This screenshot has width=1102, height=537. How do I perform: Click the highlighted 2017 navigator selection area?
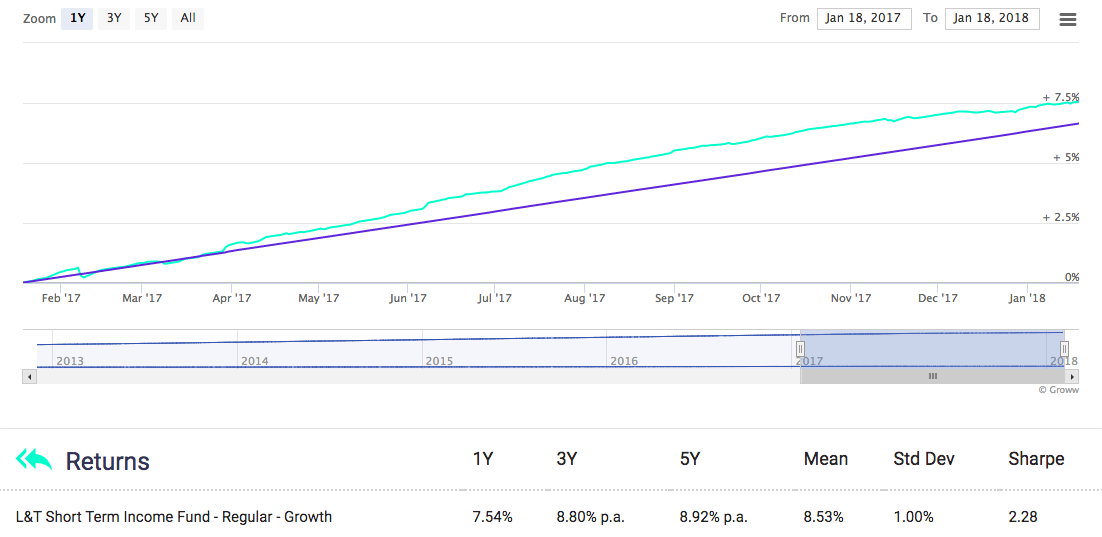click(930, 349)
